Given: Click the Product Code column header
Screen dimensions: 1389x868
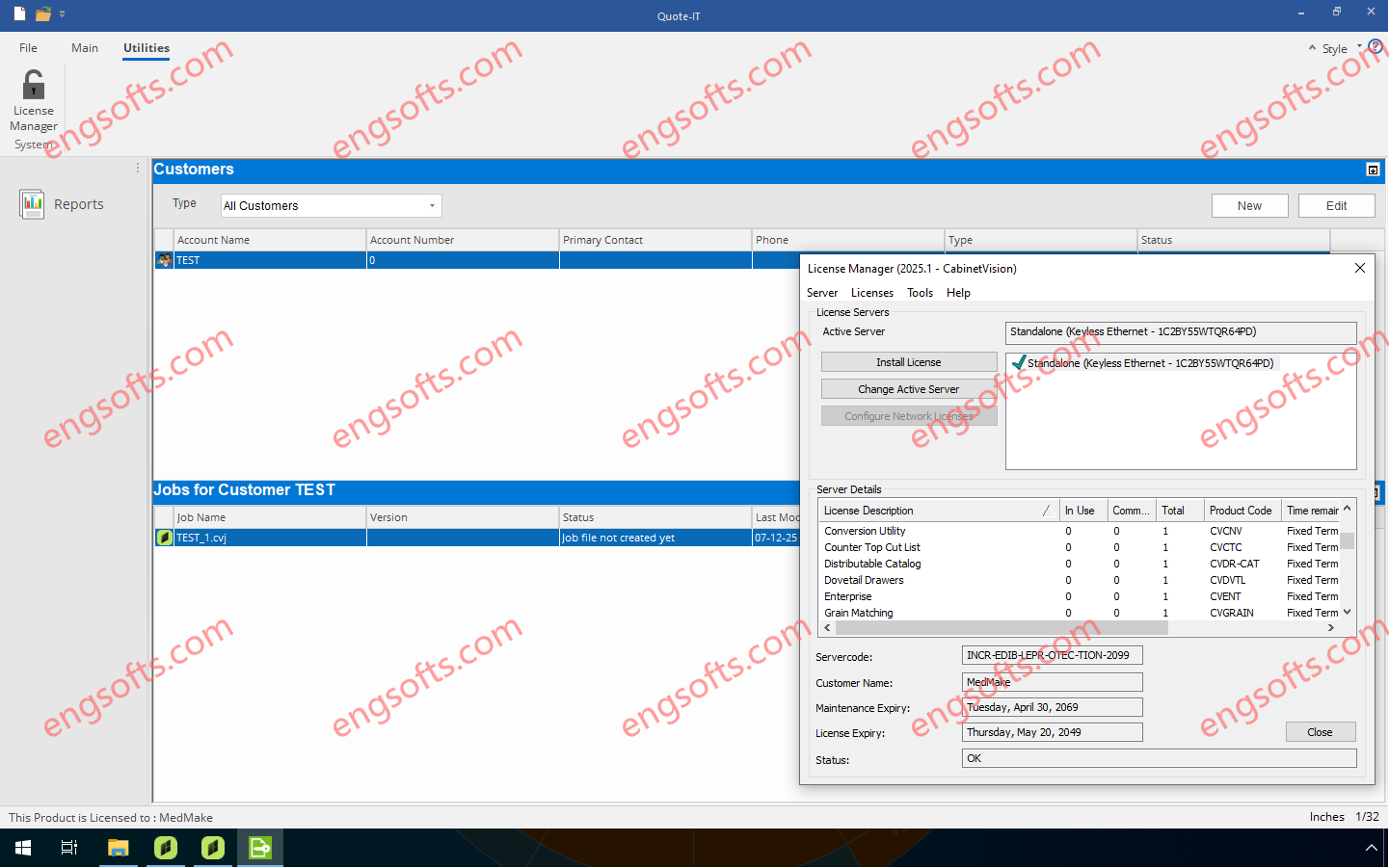Looking at the screenshot, I should click(1242, 511).
